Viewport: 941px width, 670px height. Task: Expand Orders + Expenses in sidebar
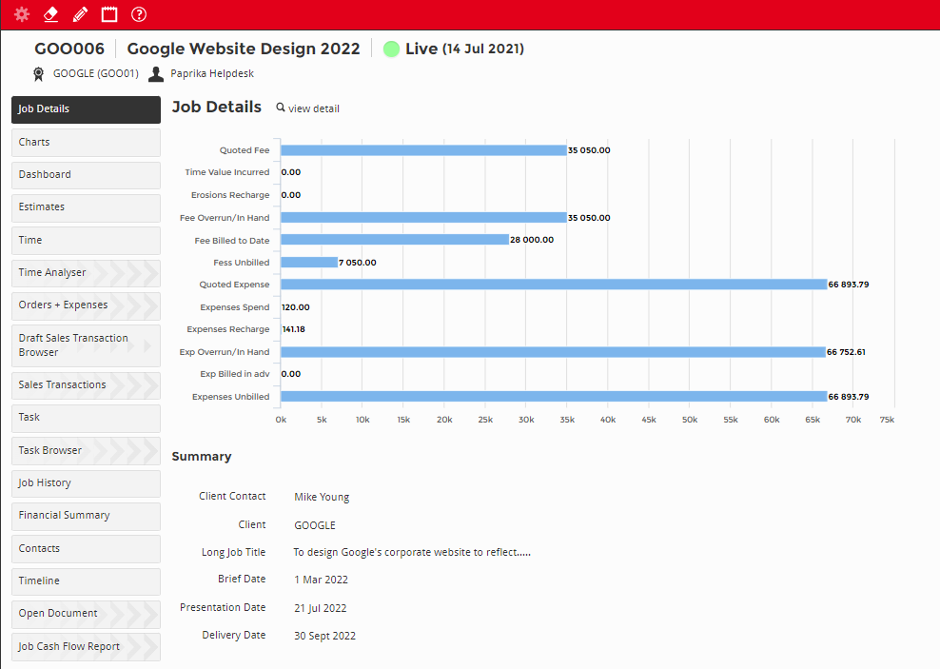85,305
